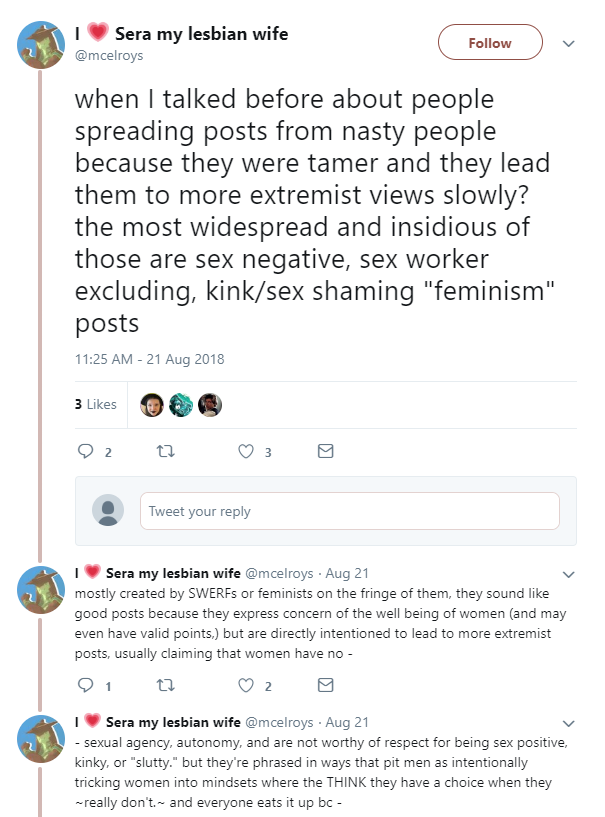Reply to first thread reply tweet

(86, 686)
